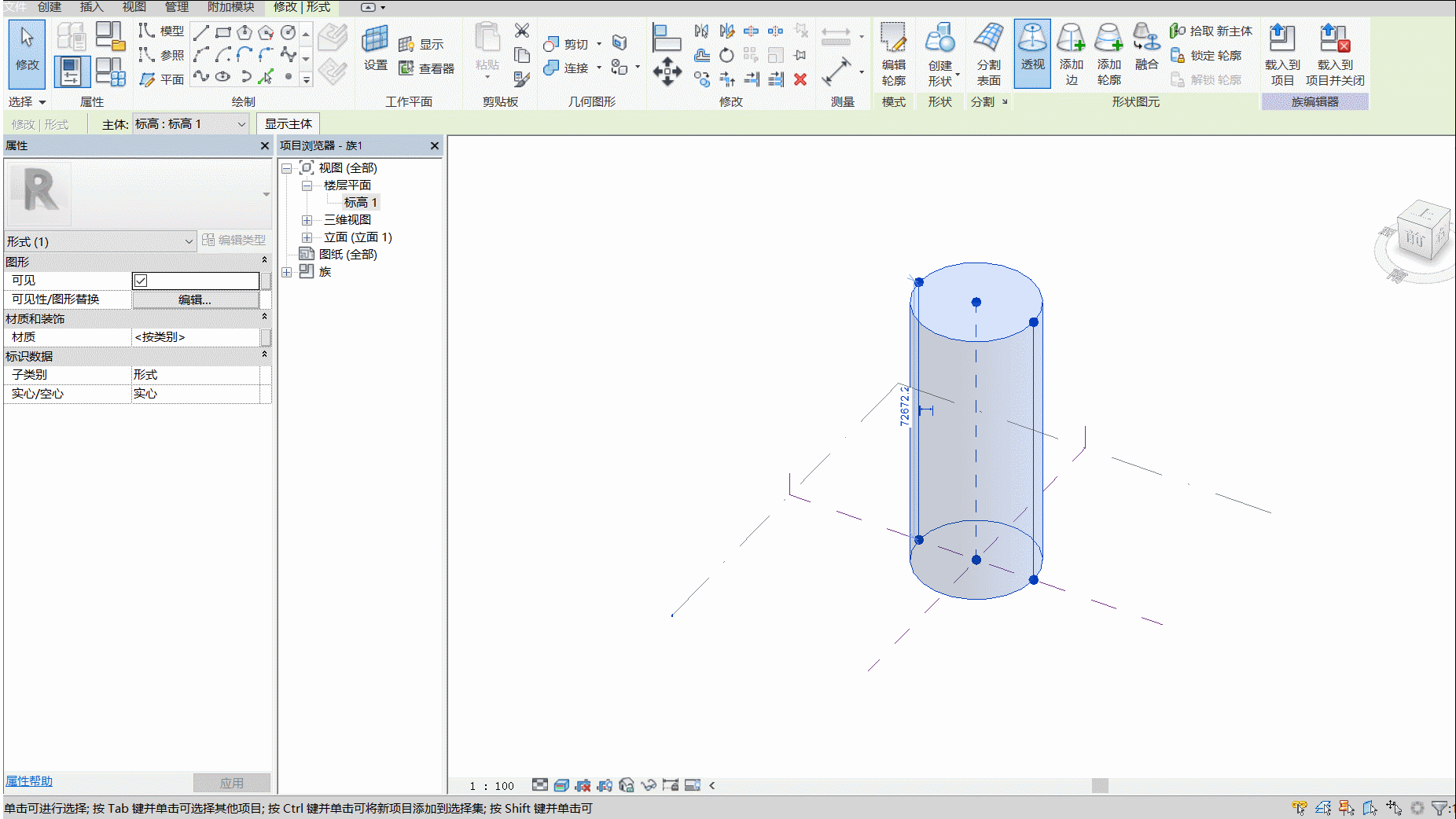
Task: Expand the 三维视图 tree node
Action: coord(307,220)
